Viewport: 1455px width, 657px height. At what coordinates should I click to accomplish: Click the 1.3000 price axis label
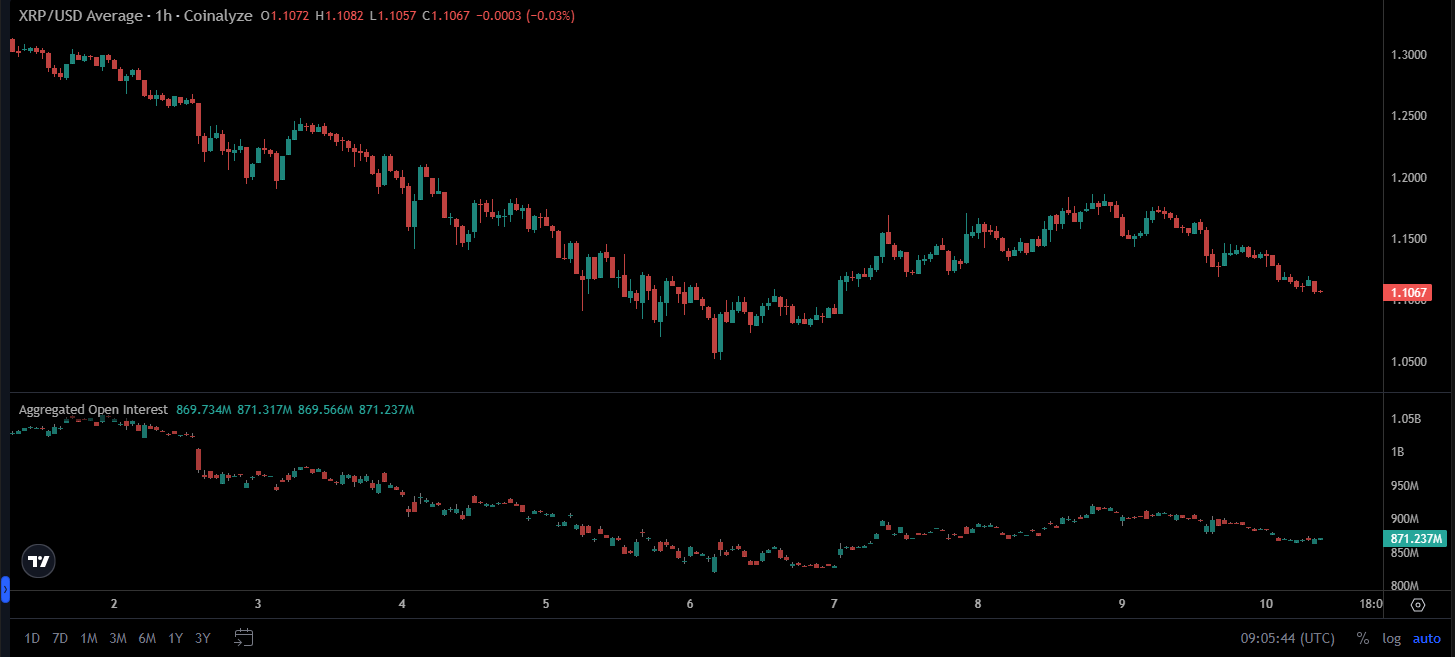(1408, 54)
